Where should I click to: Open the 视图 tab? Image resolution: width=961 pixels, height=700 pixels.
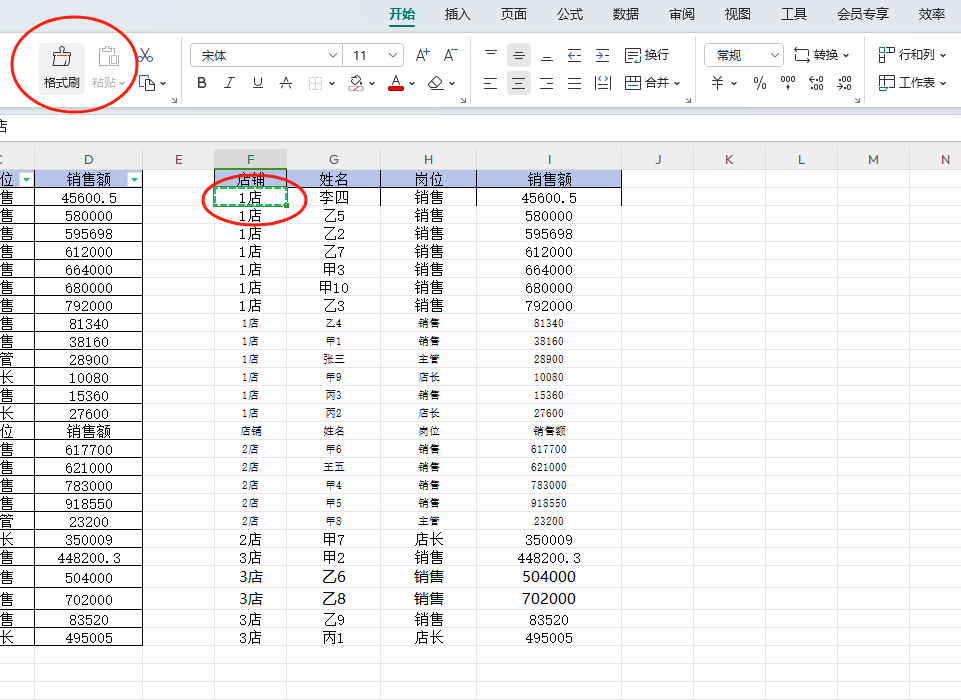point(738,14)
